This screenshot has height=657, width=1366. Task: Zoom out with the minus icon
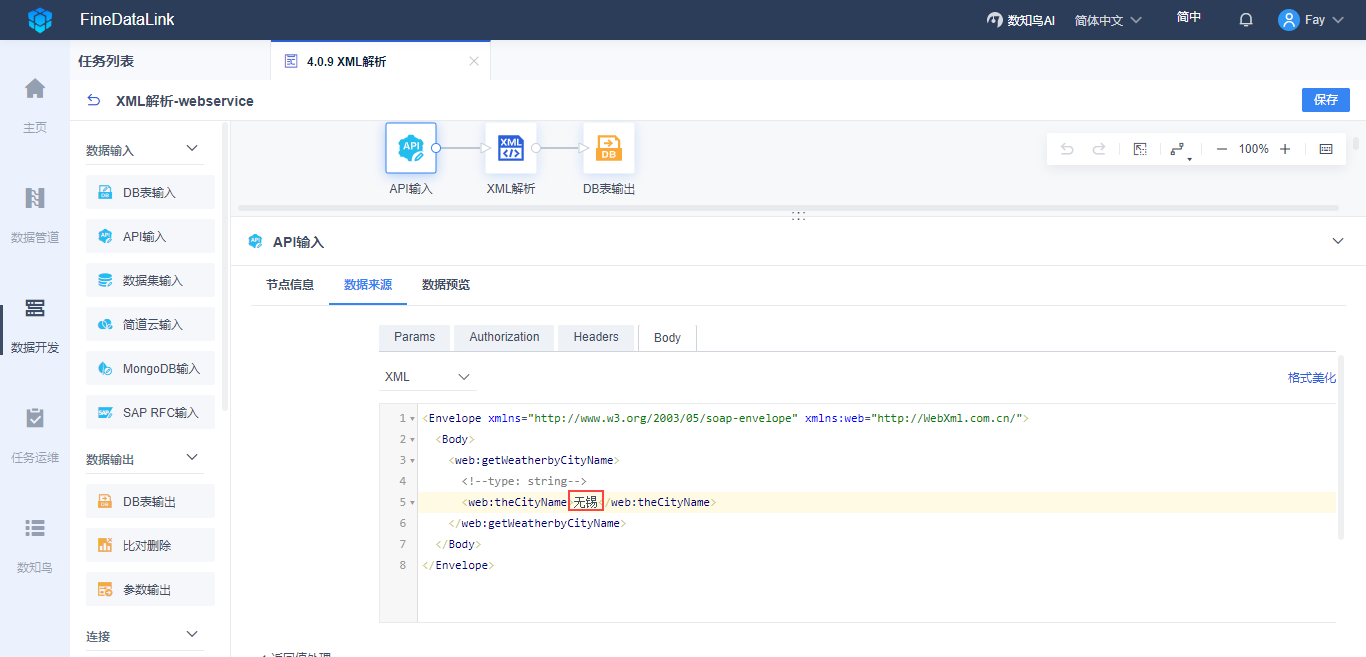coord(1221,149)
